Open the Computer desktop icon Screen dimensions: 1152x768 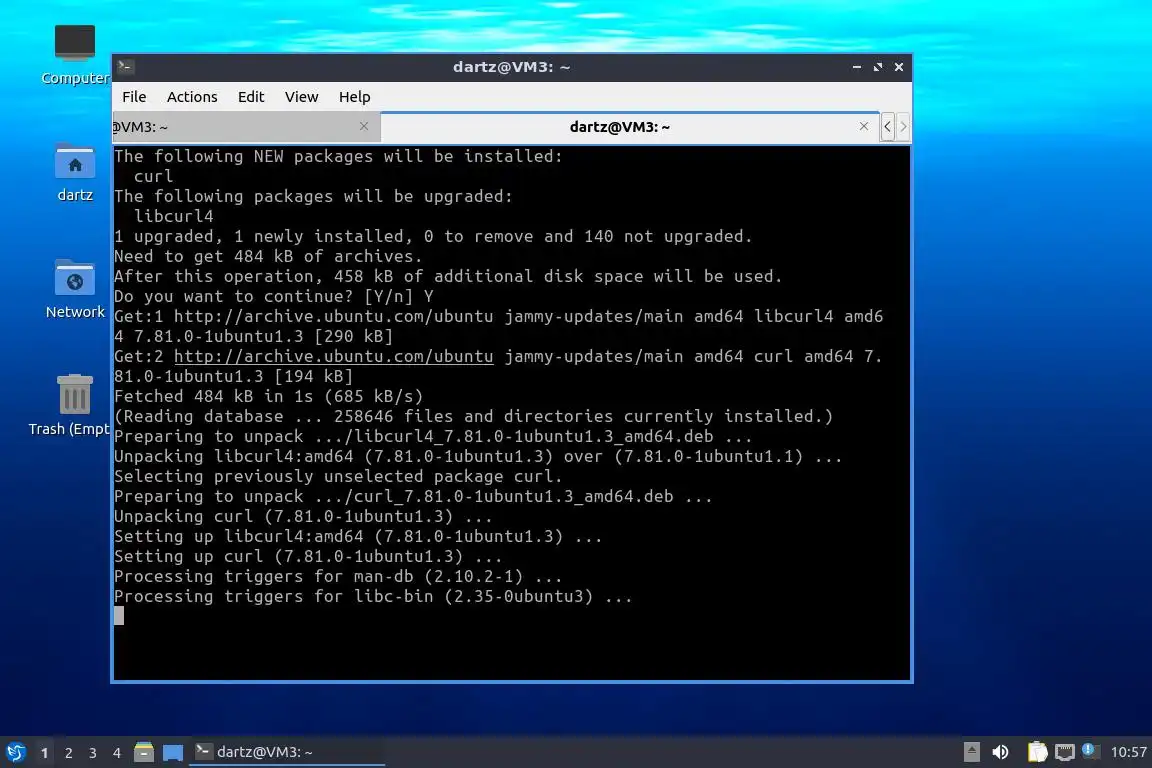[75, 54]
